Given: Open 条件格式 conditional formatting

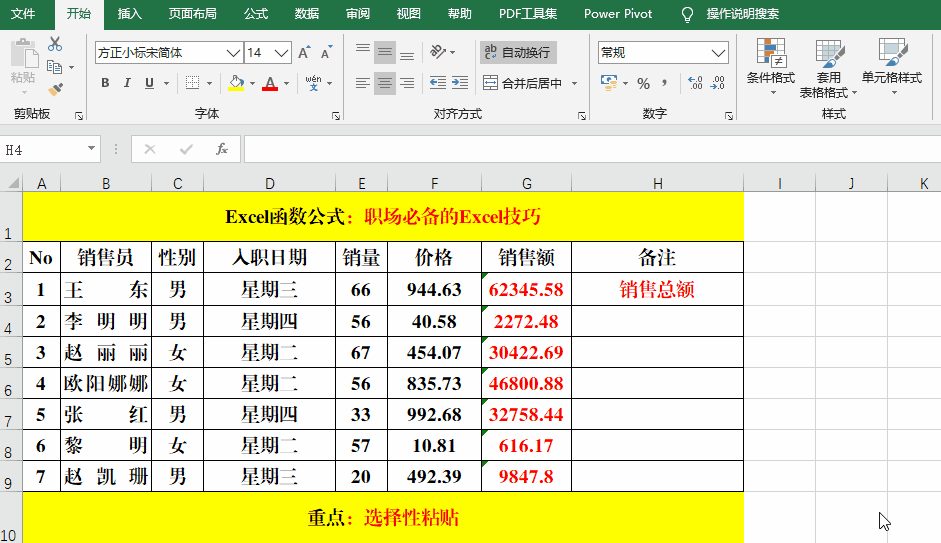Looking at the screenshot, I should pos(771,67).
